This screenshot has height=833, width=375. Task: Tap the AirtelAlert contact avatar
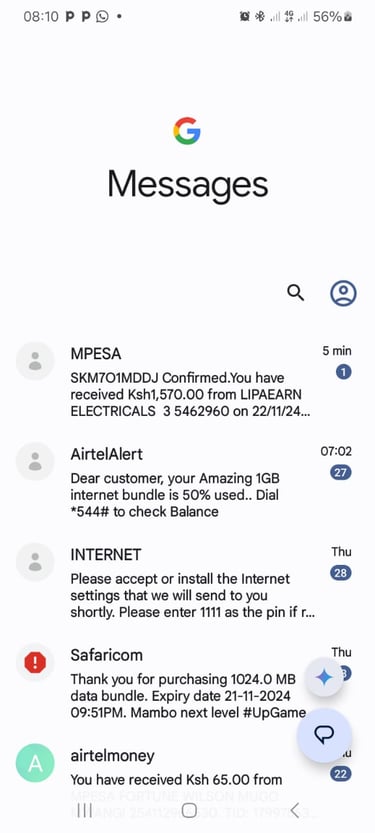[x=35, y=461]
